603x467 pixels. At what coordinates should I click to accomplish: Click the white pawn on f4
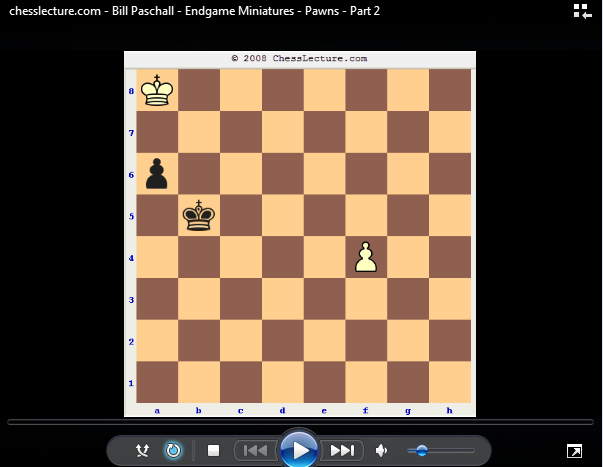coord(366,257)
